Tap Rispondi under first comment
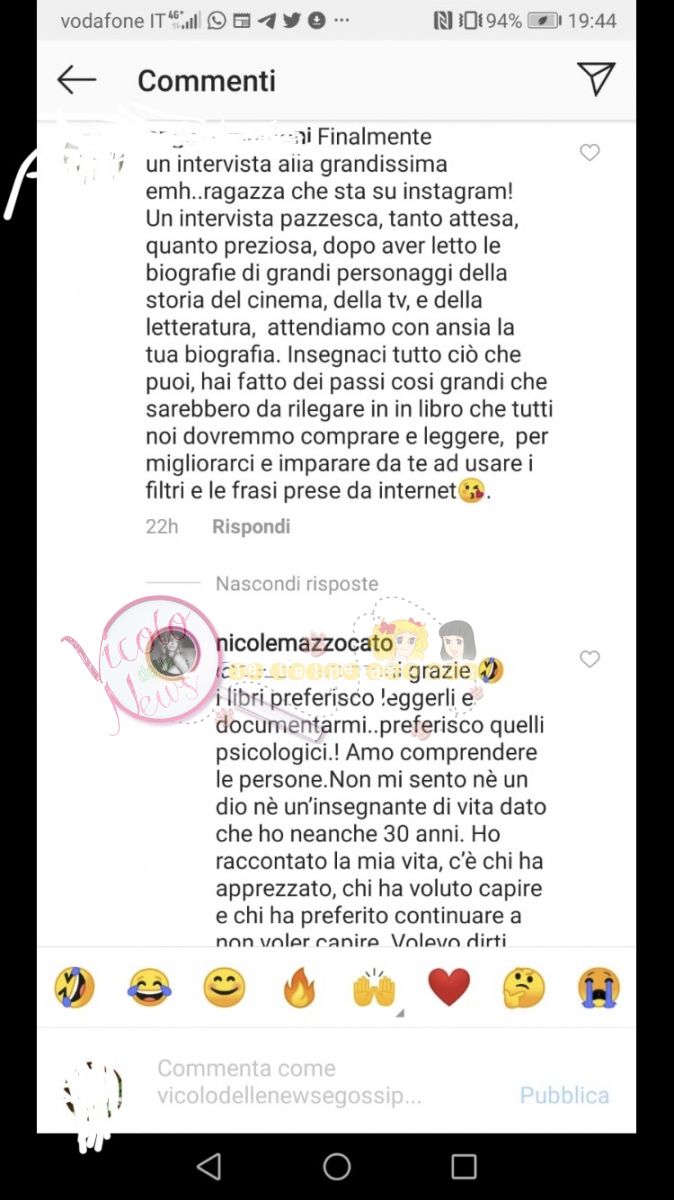 [251, 526]
